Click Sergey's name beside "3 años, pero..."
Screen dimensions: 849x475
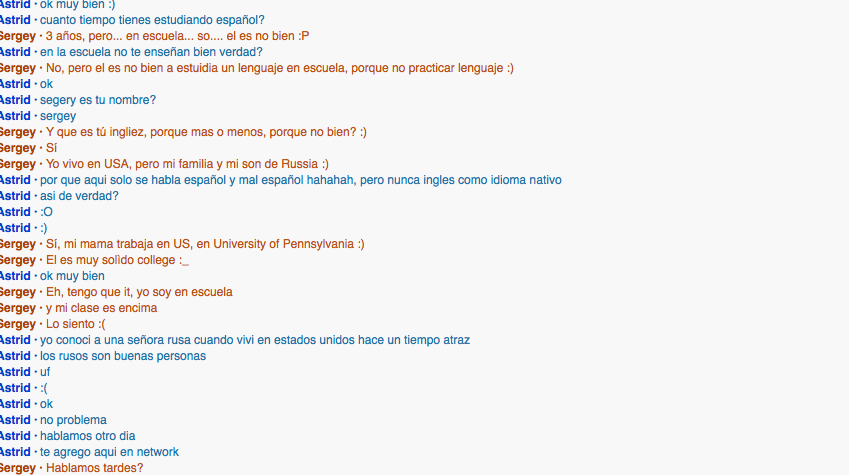[x=17, y=36]
